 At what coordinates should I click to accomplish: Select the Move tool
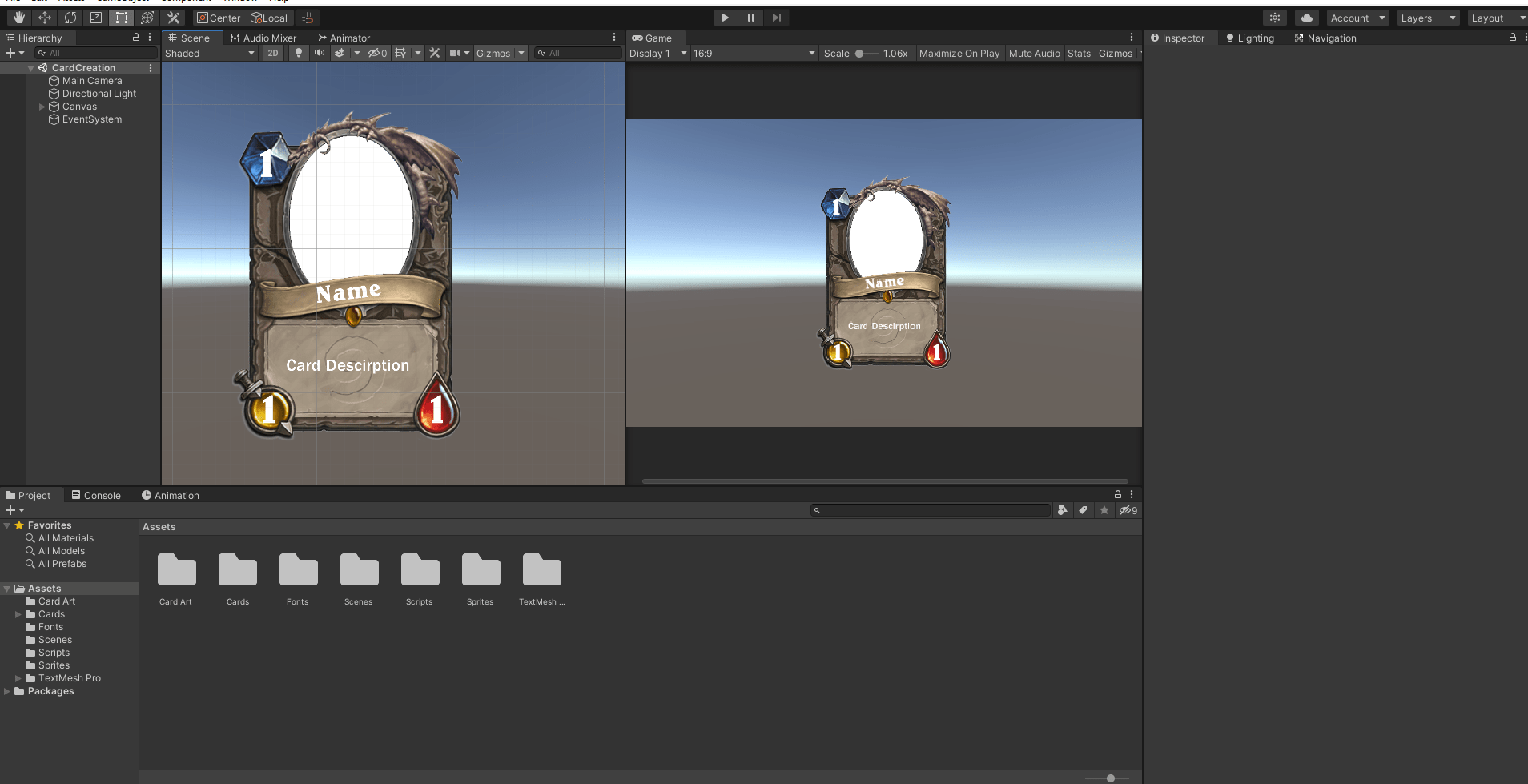point(45,18)
